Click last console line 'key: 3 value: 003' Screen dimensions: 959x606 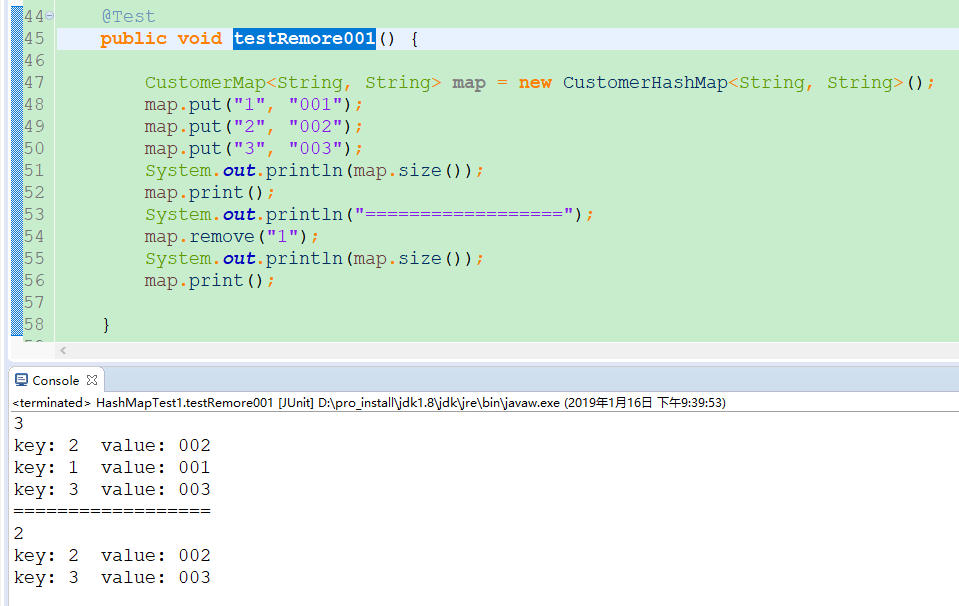pyautogui.click(x=112, y=578)
